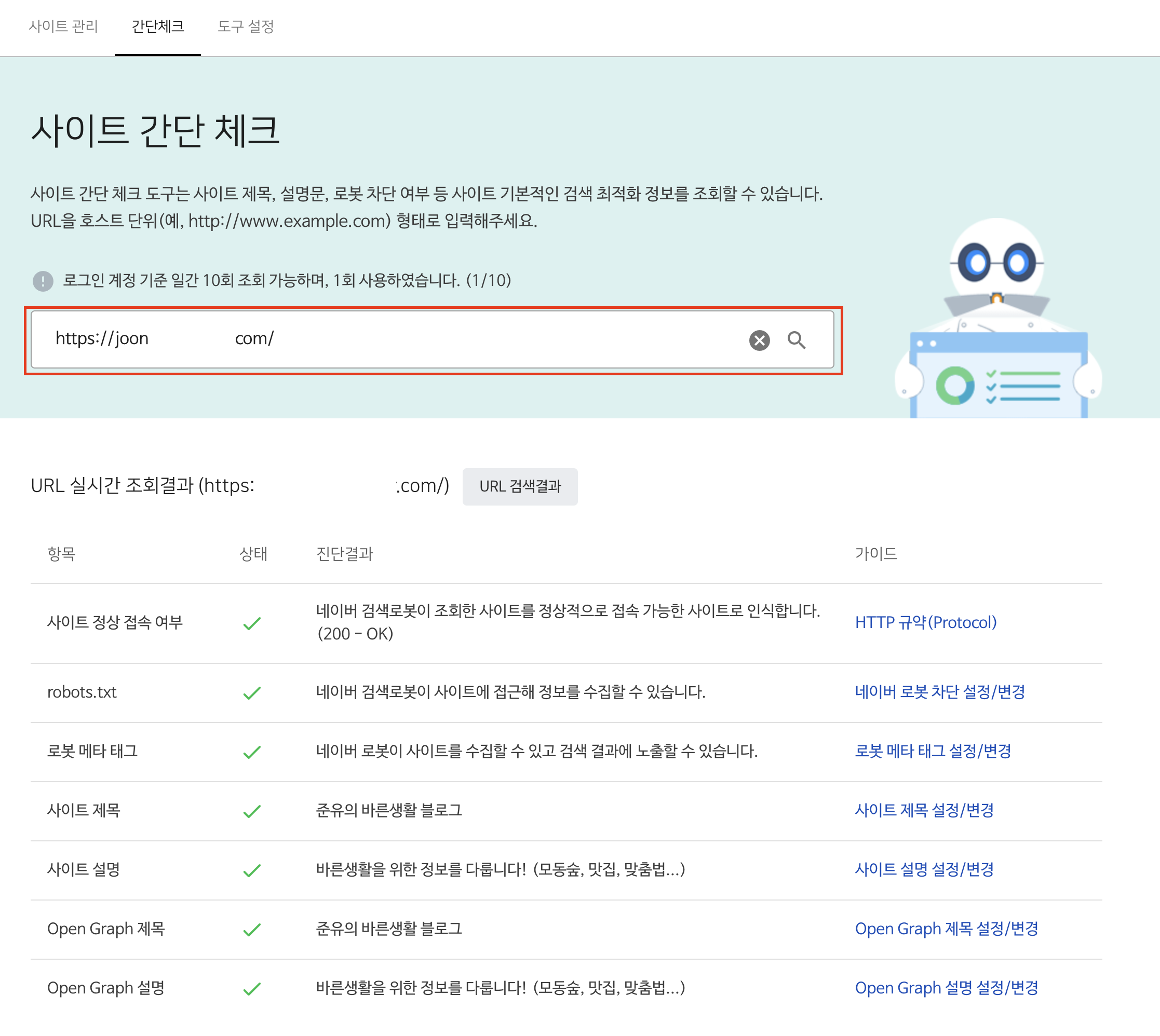Open the HTTP 규약(Protocol) guide link
The image size is (1160, 1036).
tap(925, 622)
